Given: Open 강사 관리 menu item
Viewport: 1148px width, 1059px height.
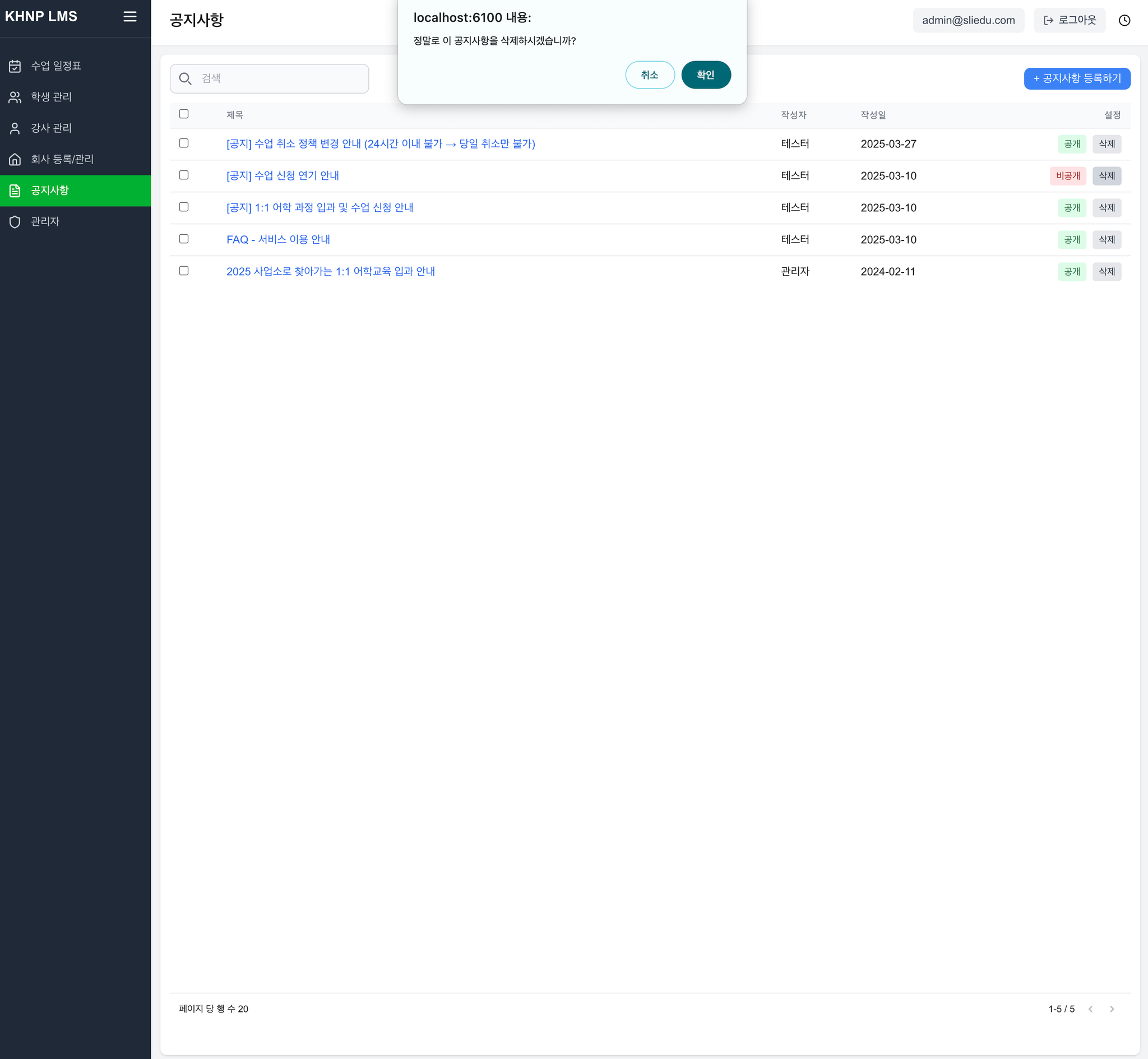Looking at the screenshot, I should 76,128.
